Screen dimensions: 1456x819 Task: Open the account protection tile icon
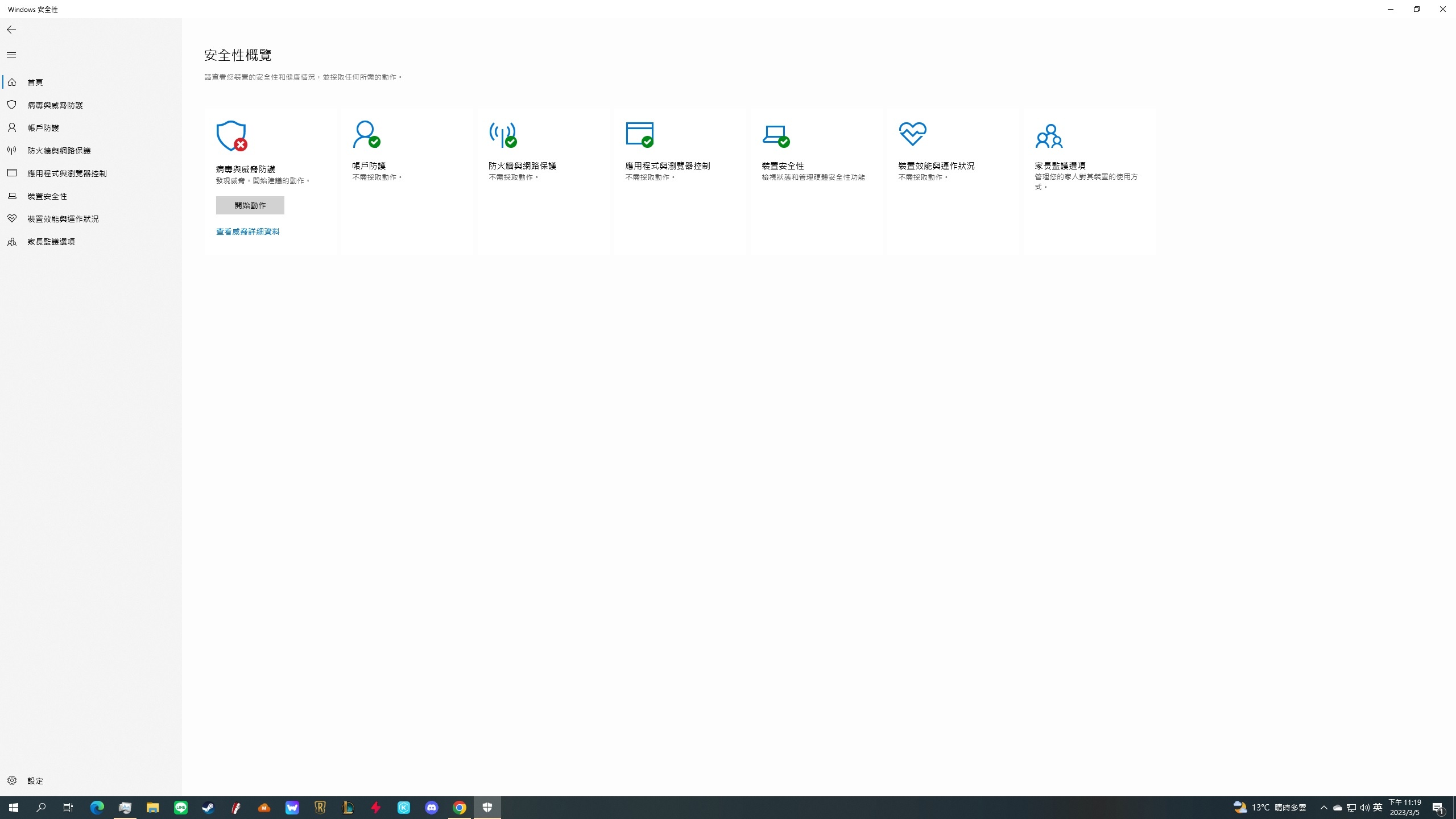[x=366, y=134]
